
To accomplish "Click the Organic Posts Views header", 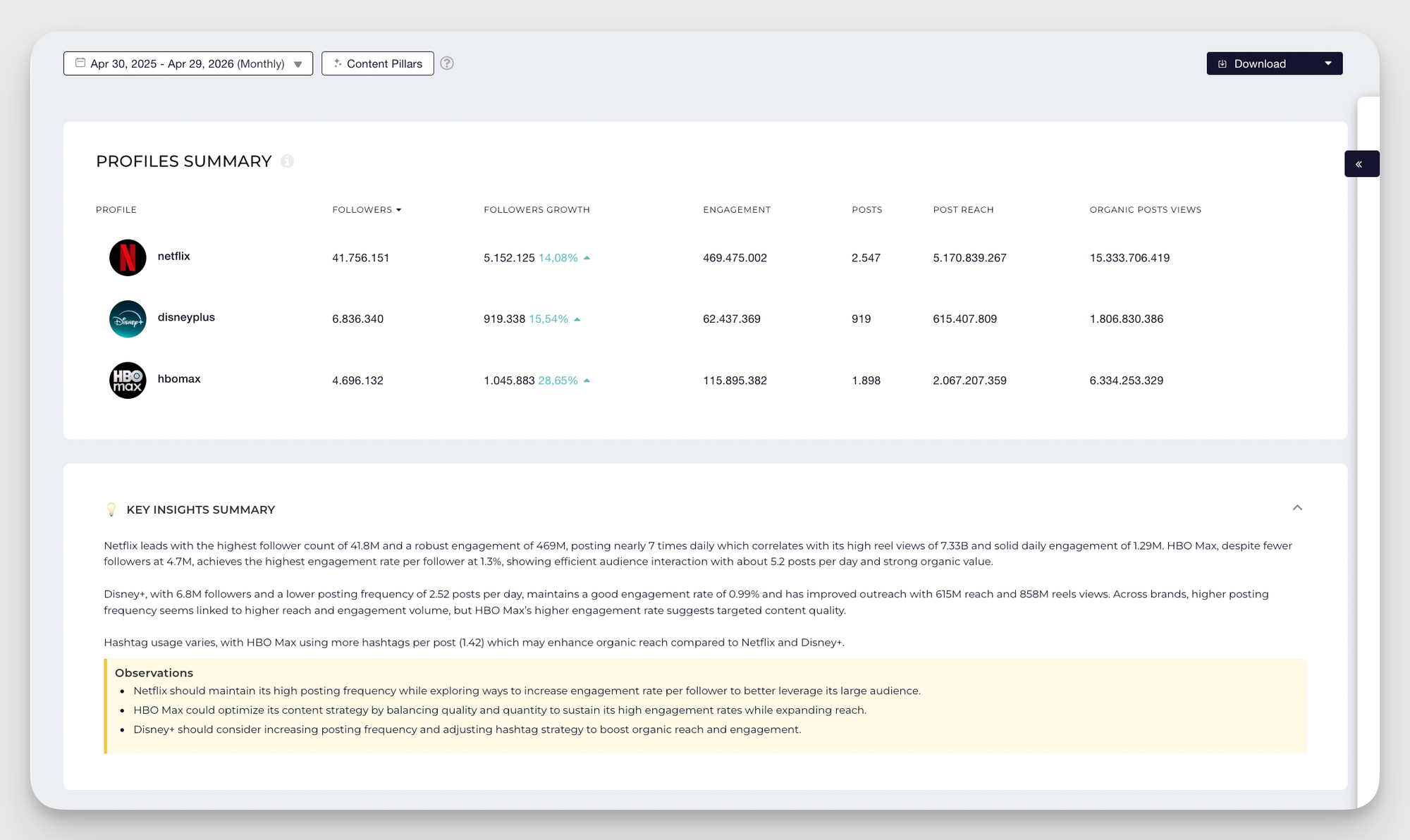I will 1146,210.
